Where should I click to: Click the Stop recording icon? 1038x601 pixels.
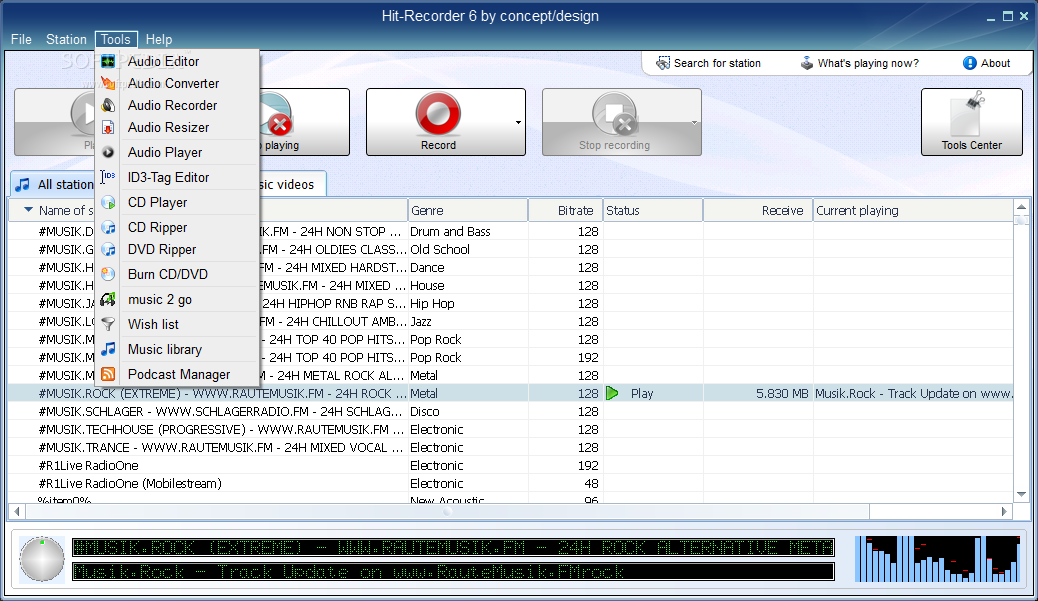615,115
